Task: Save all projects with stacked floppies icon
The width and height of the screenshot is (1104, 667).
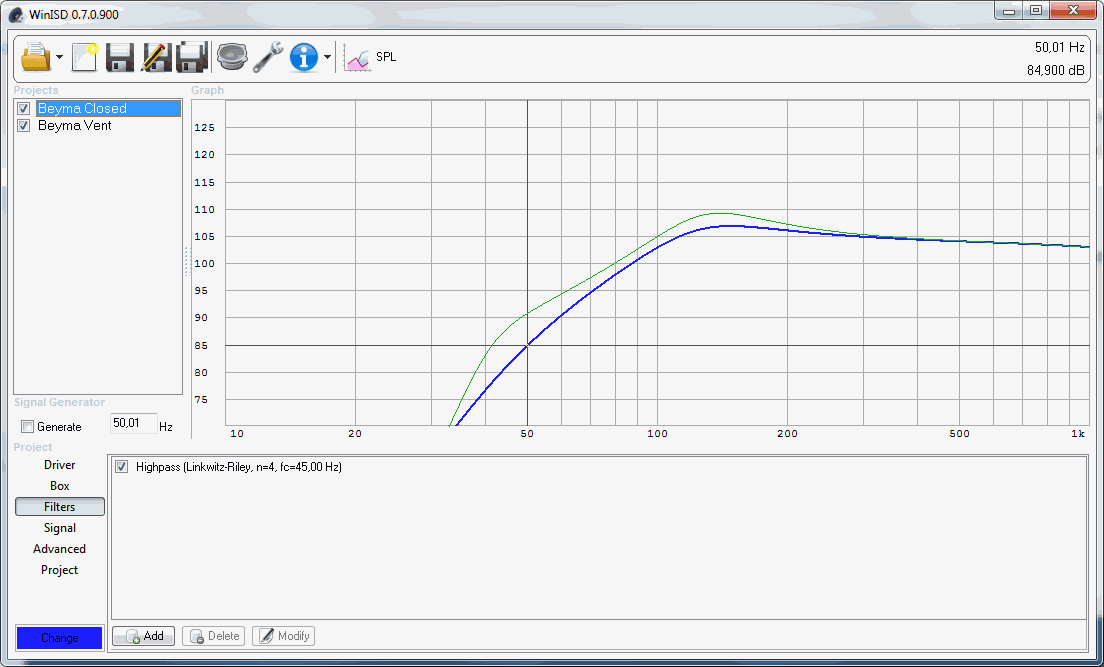Action: 191,57
